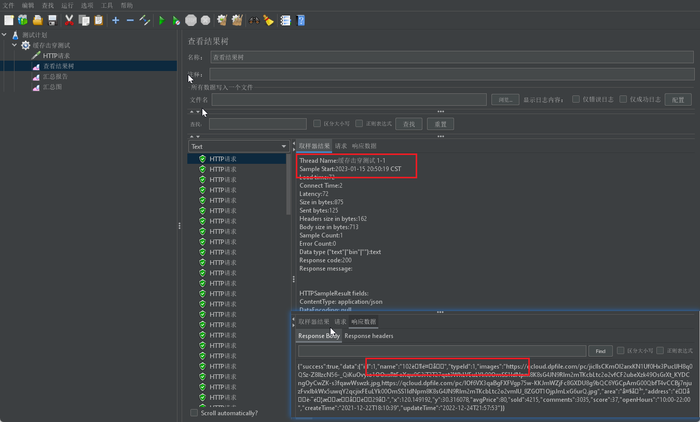The height and width of the screenshot is (422, 700).
Task: Click the results list vertical scrollbar
Action: pyautogui.click(x=288, y=184)
